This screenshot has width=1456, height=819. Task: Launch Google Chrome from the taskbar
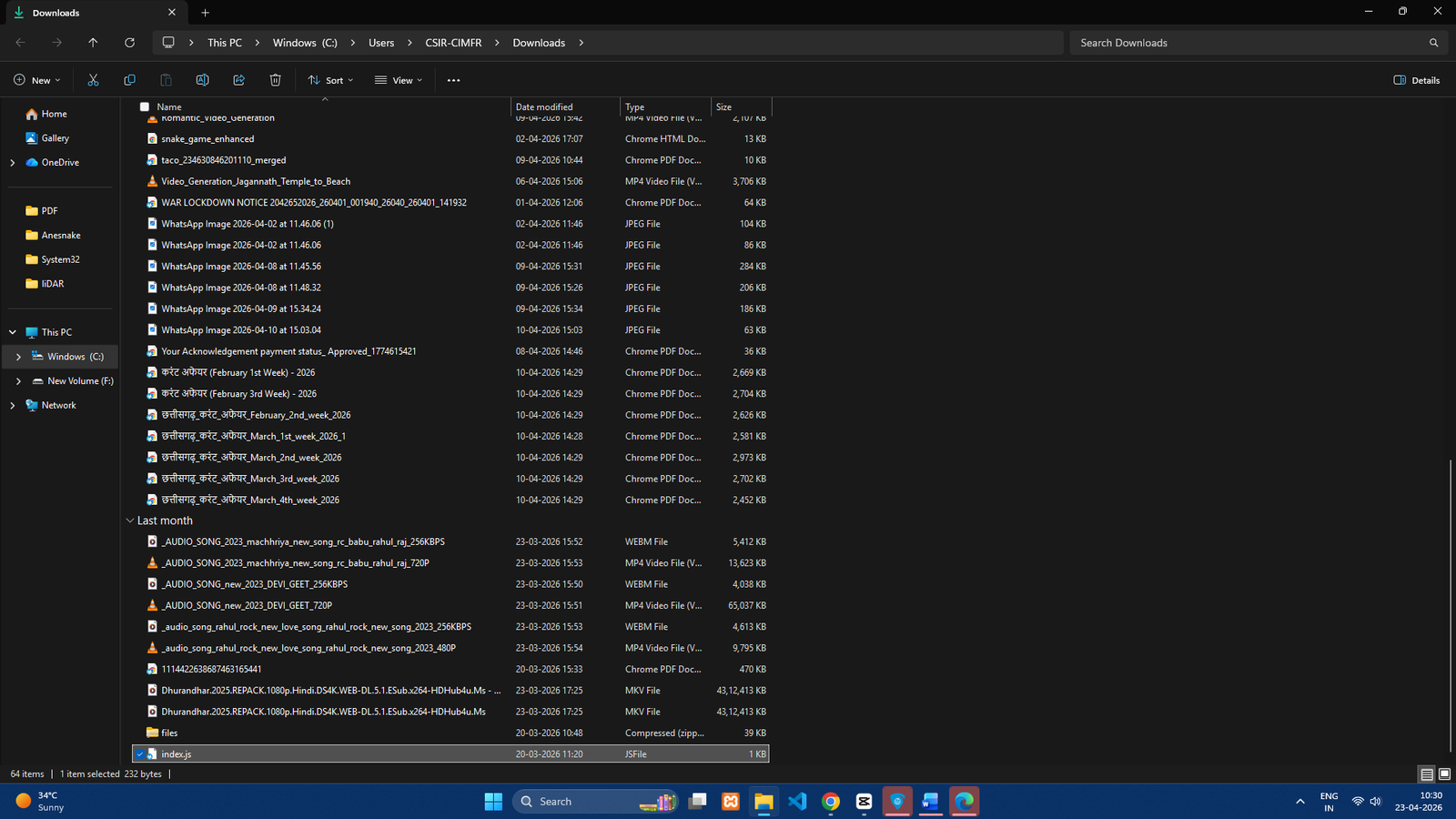click(x=831, y=801)
